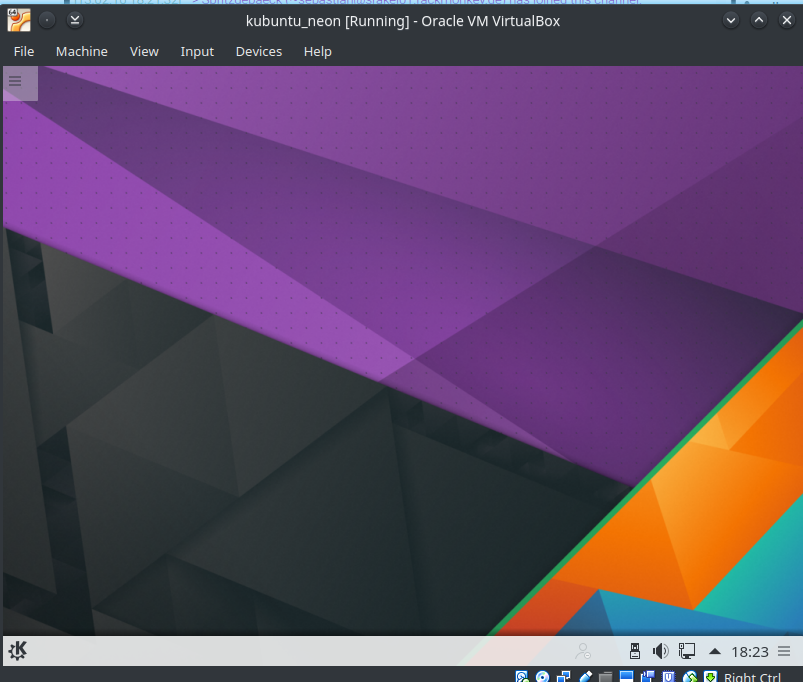Image resolution: width=803 pixels, height=682 pixels.
Task: Click the display status icon
Action: tap(646, 676)
